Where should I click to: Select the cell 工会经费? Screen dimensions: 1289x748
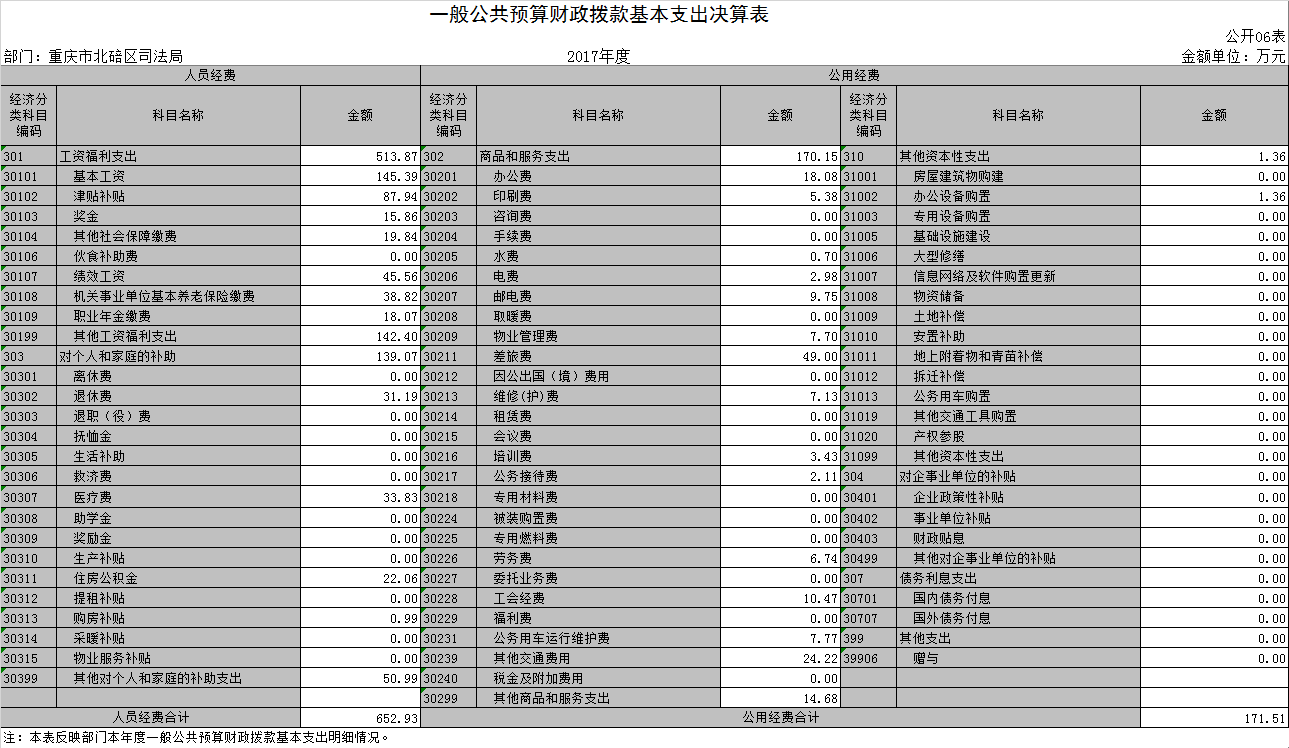[x=598, y=598]
